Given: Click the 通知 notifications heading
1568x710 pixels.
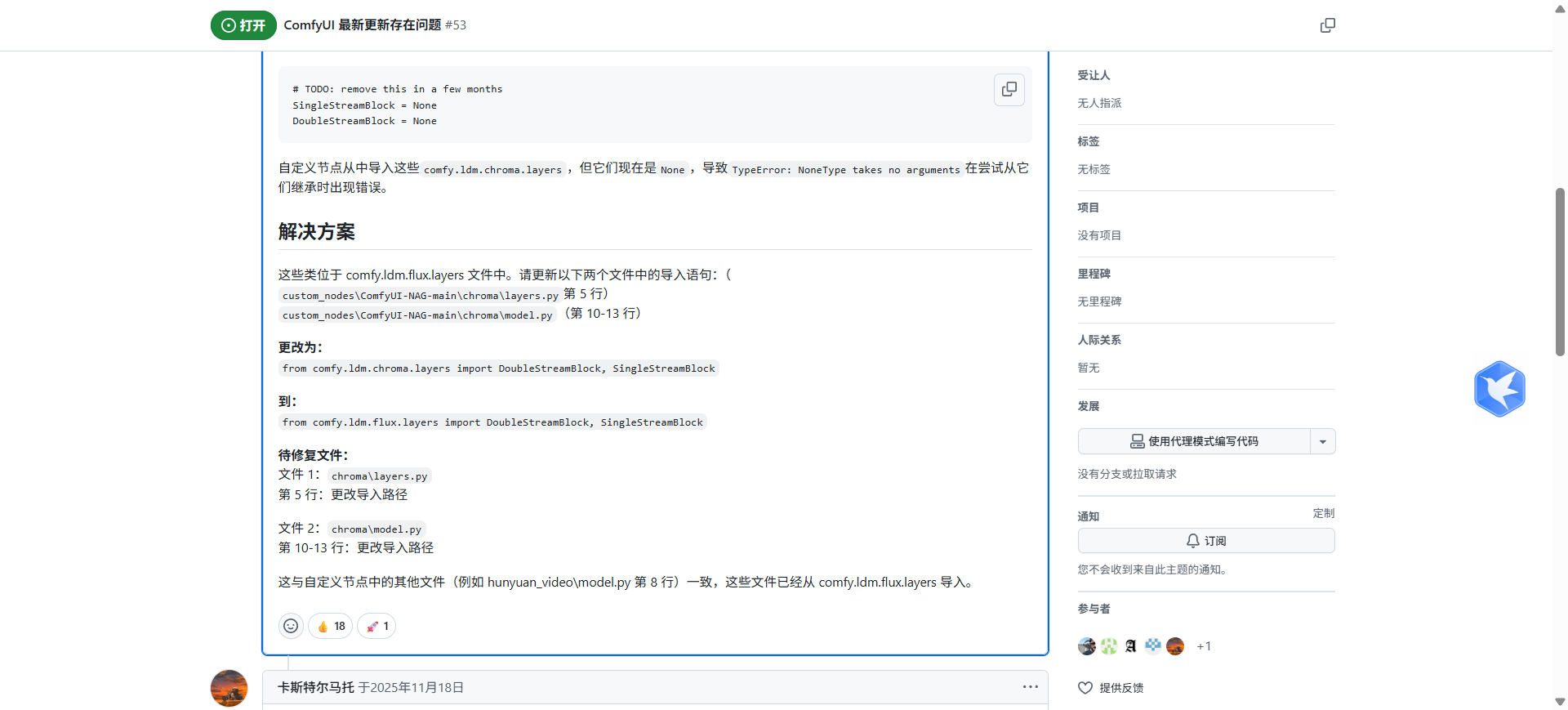Looking at the screenshot, I should click(1089, 516).
